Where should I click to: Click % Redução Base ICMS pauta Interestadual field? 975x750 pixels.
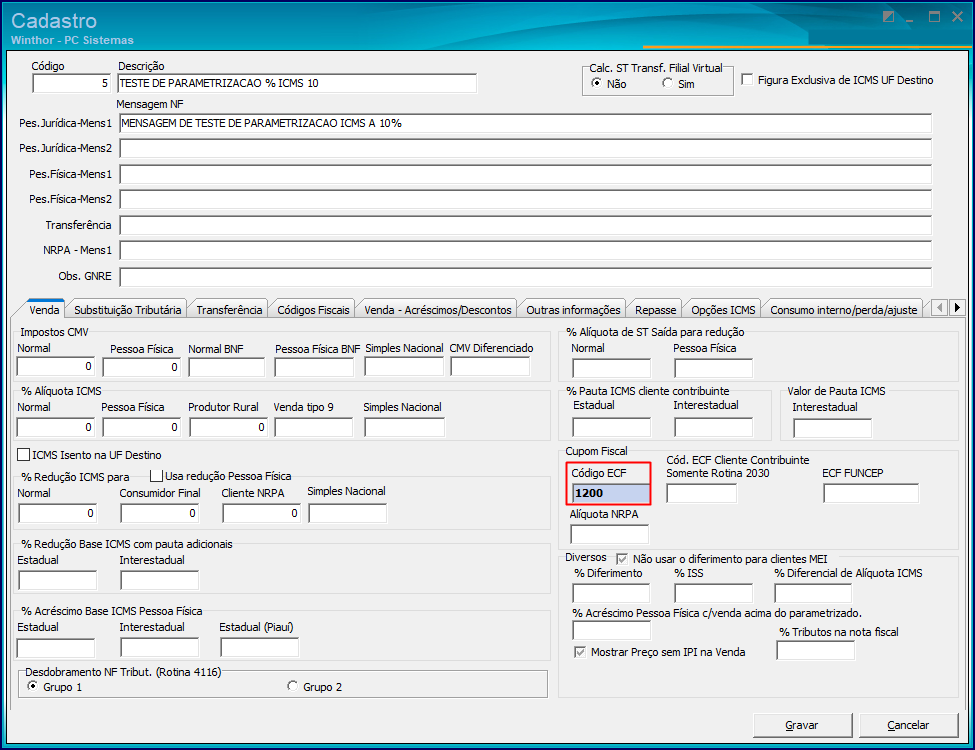click(159, 580)
